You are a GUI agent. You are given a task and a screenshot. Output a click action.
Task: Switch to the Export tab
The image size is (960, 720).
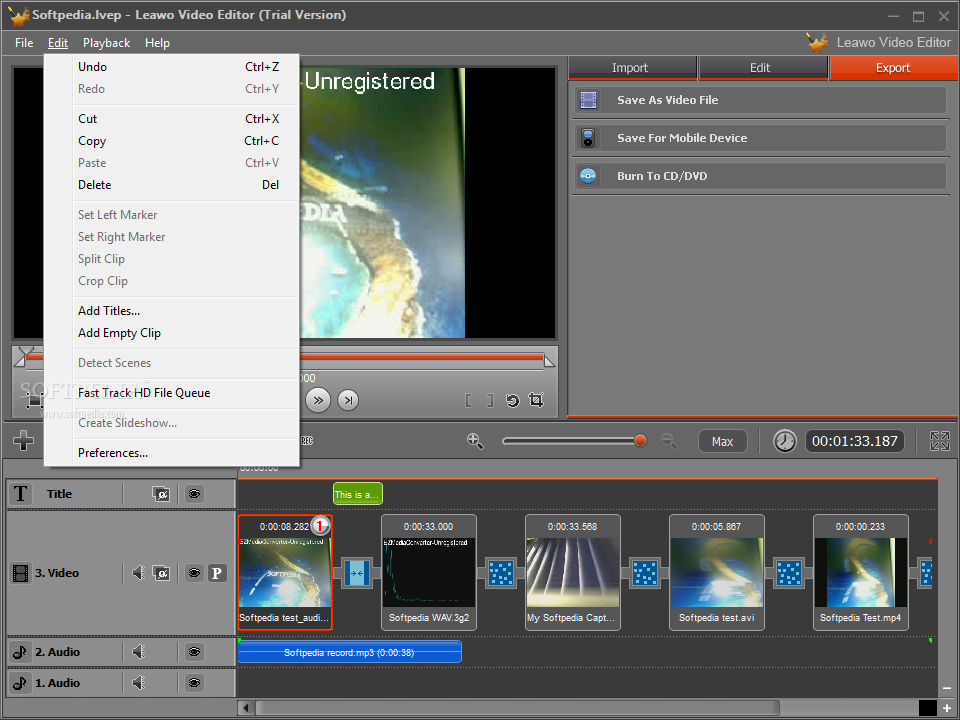click(894, 68)
